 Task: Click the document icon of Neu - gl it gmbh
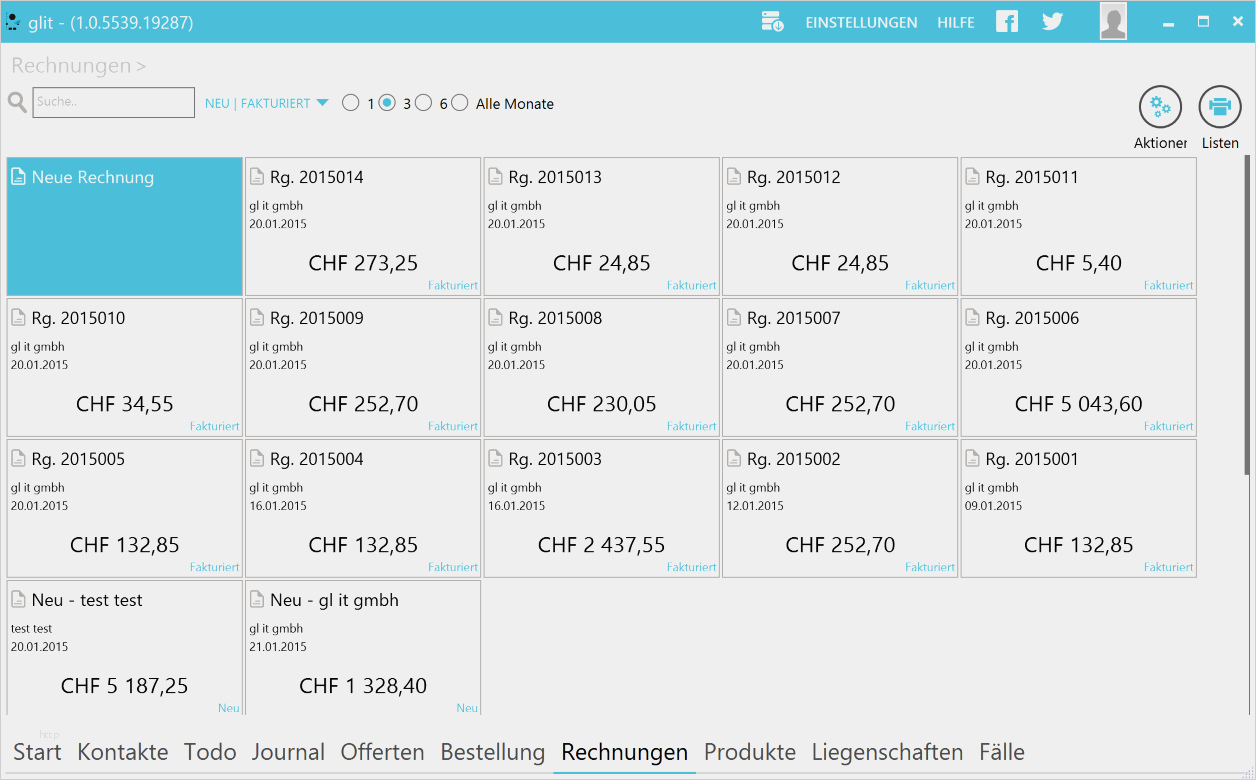pyautogui.click(x=257, y=600)
